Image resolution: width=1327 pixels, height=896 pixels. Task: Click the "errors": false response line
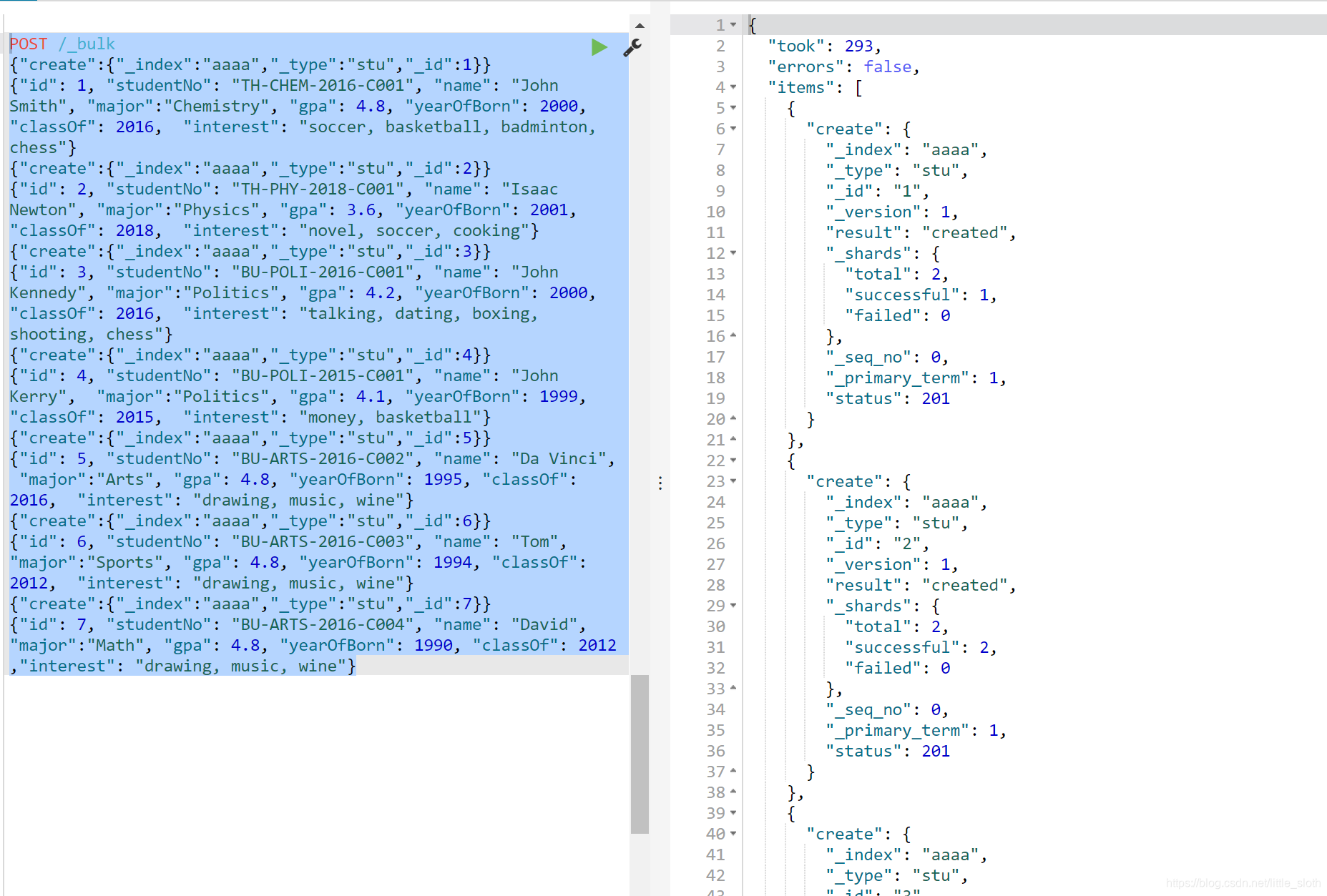click(843, 67)
